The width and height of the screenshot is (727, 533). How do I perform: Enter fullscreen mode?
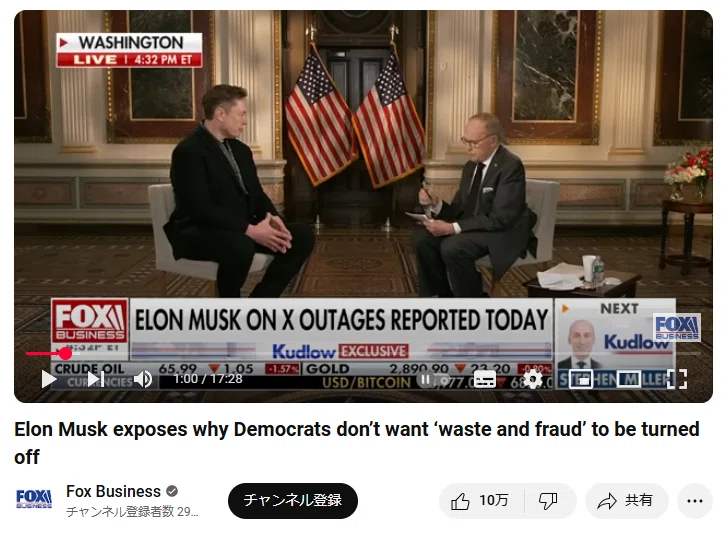(676, 379)
